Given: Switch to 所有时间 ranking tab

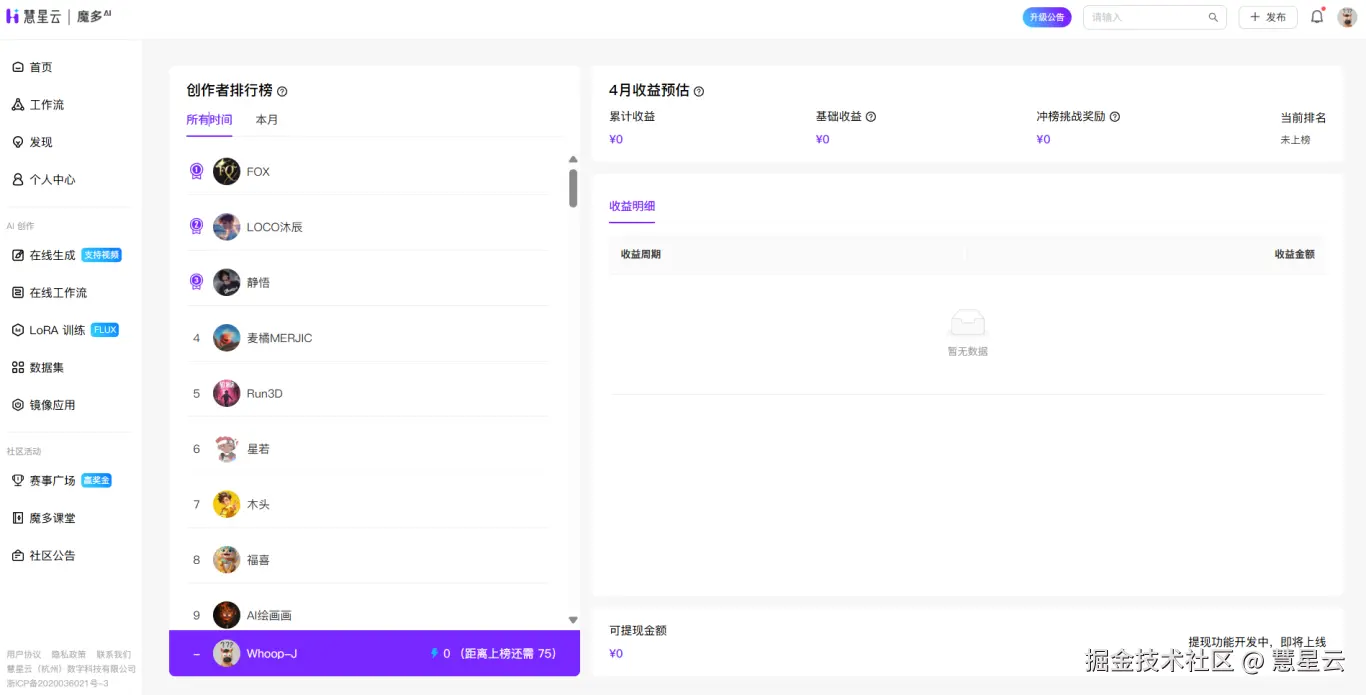Looking at the screenshot, I should [209, 120].
